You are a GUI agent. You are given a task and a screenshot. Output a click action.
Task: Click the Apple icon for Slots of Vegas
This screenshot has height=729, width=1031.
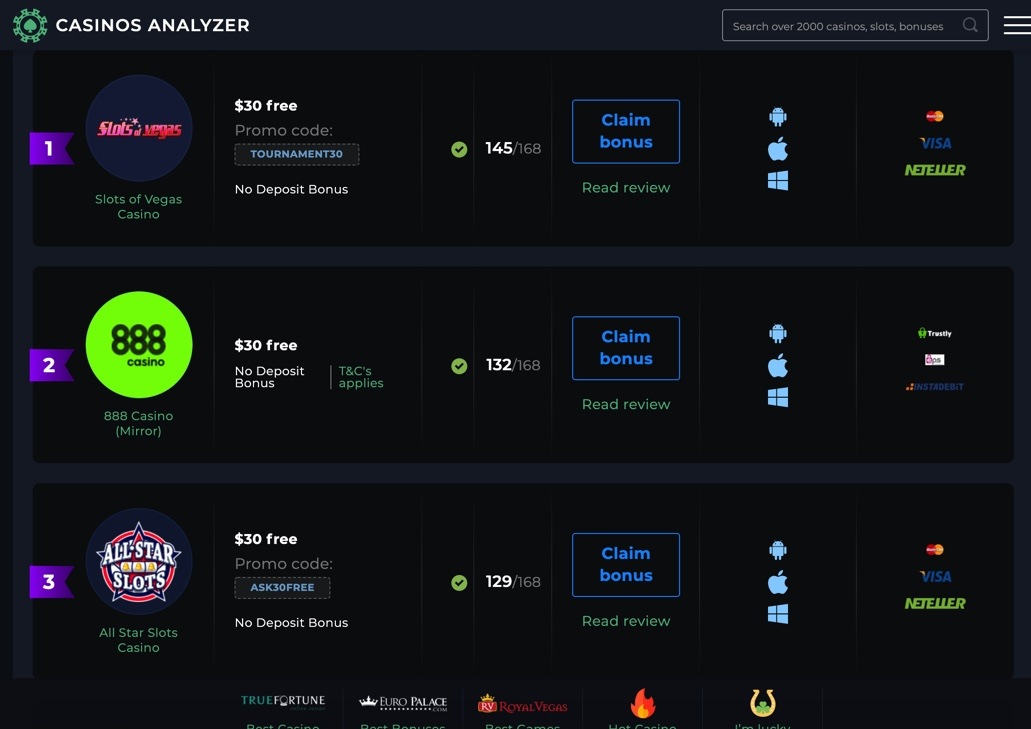[778, 149]
